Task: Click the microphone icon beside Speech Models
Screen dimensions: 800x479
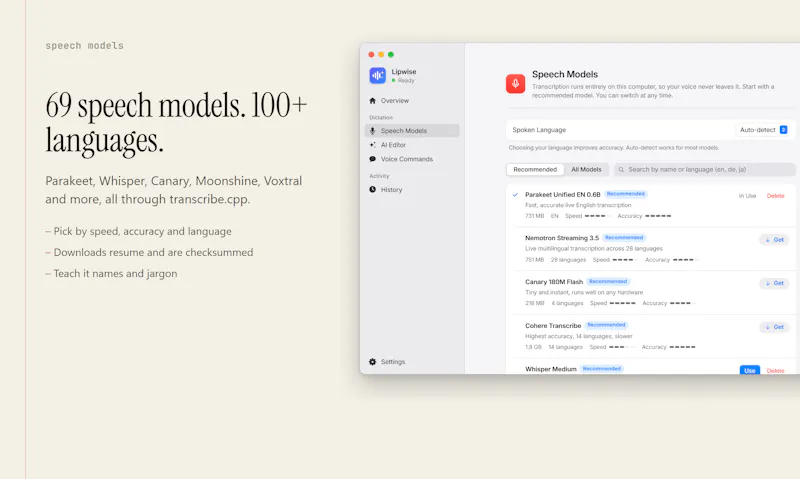Action: pyautogui.click(x=372, y=131)
